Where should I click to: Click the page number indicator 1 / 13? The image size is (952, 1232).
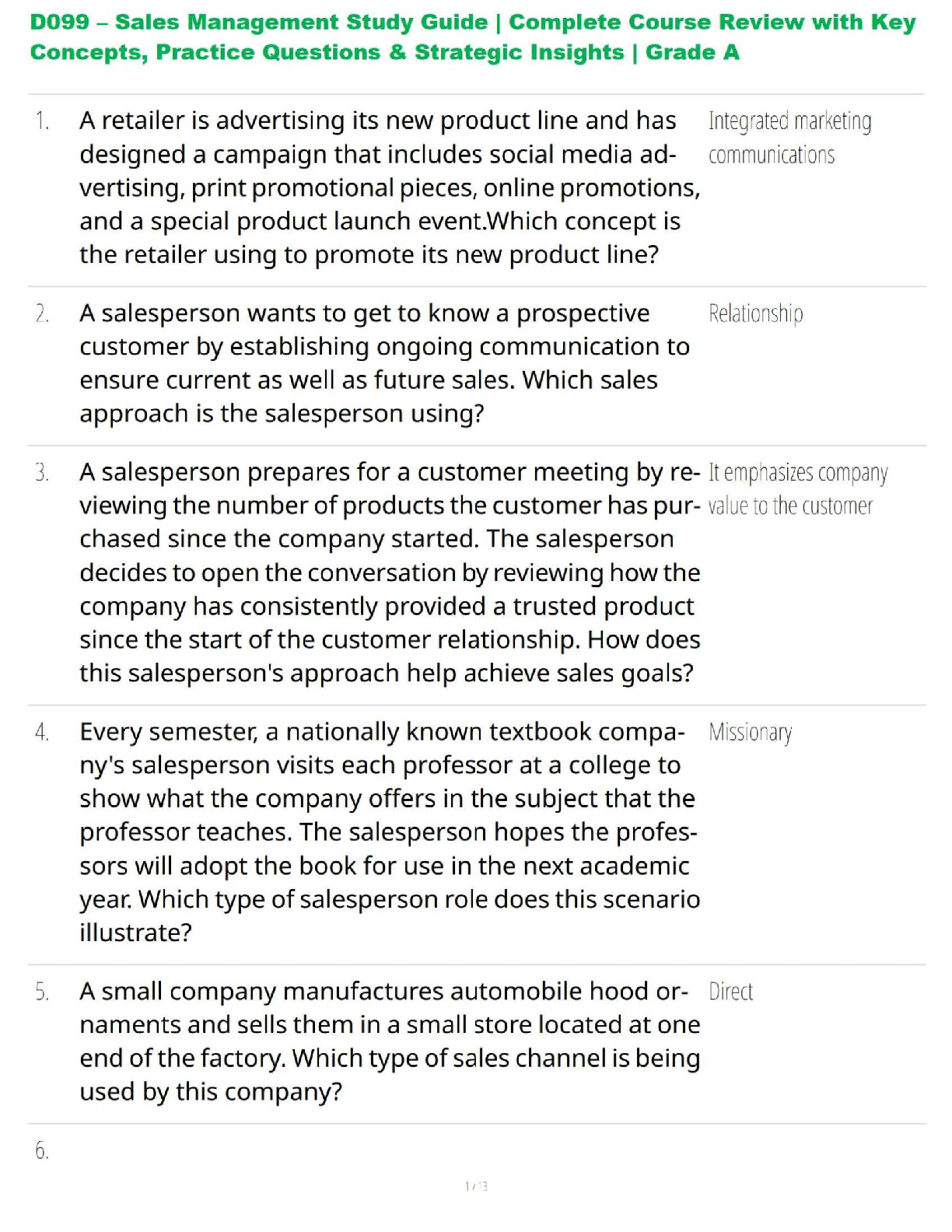476,1186
